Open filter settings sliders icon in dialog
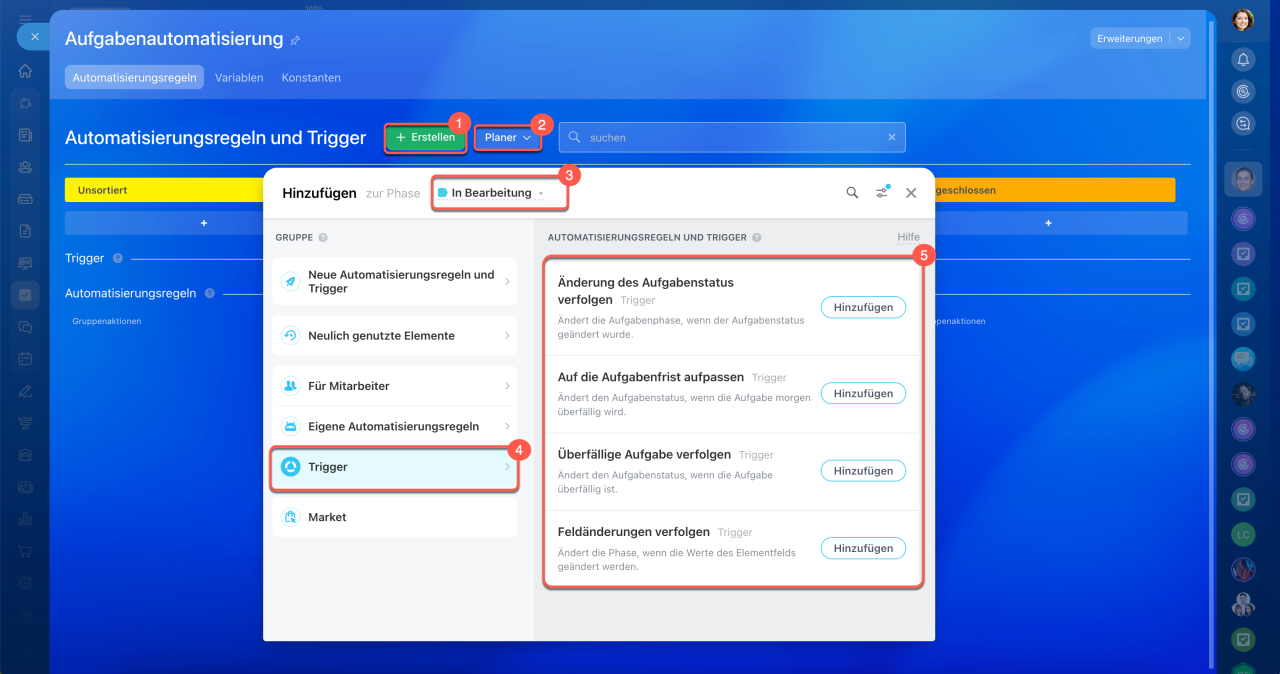This screenshot has width=1280, height=674. 882,193
